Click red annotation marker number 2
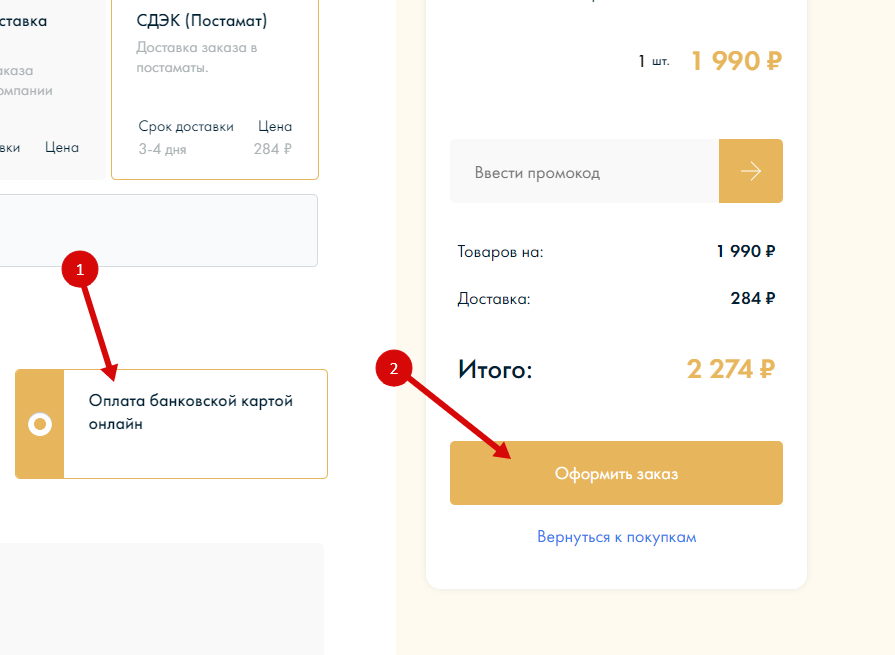 click(394, 368)
